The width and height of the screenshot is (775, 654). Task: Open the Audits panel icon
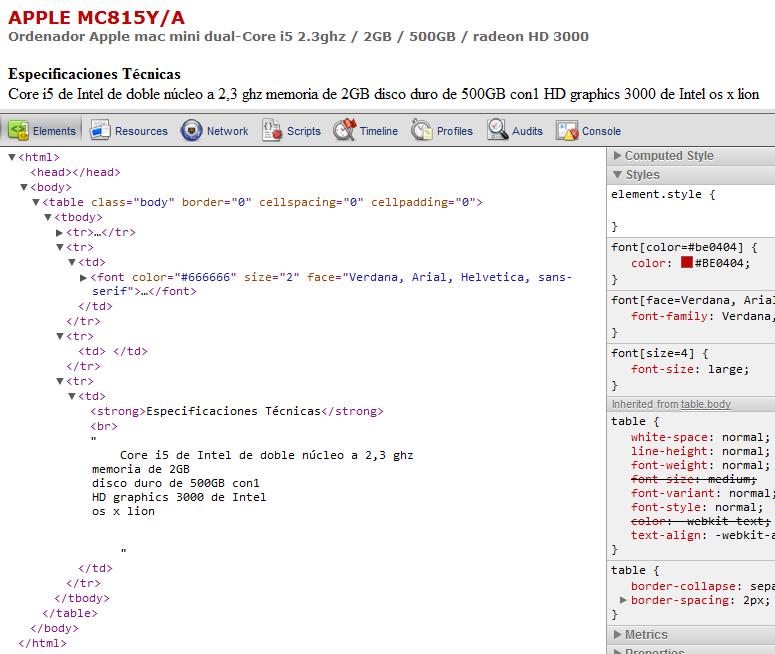[x=497, y=131]
